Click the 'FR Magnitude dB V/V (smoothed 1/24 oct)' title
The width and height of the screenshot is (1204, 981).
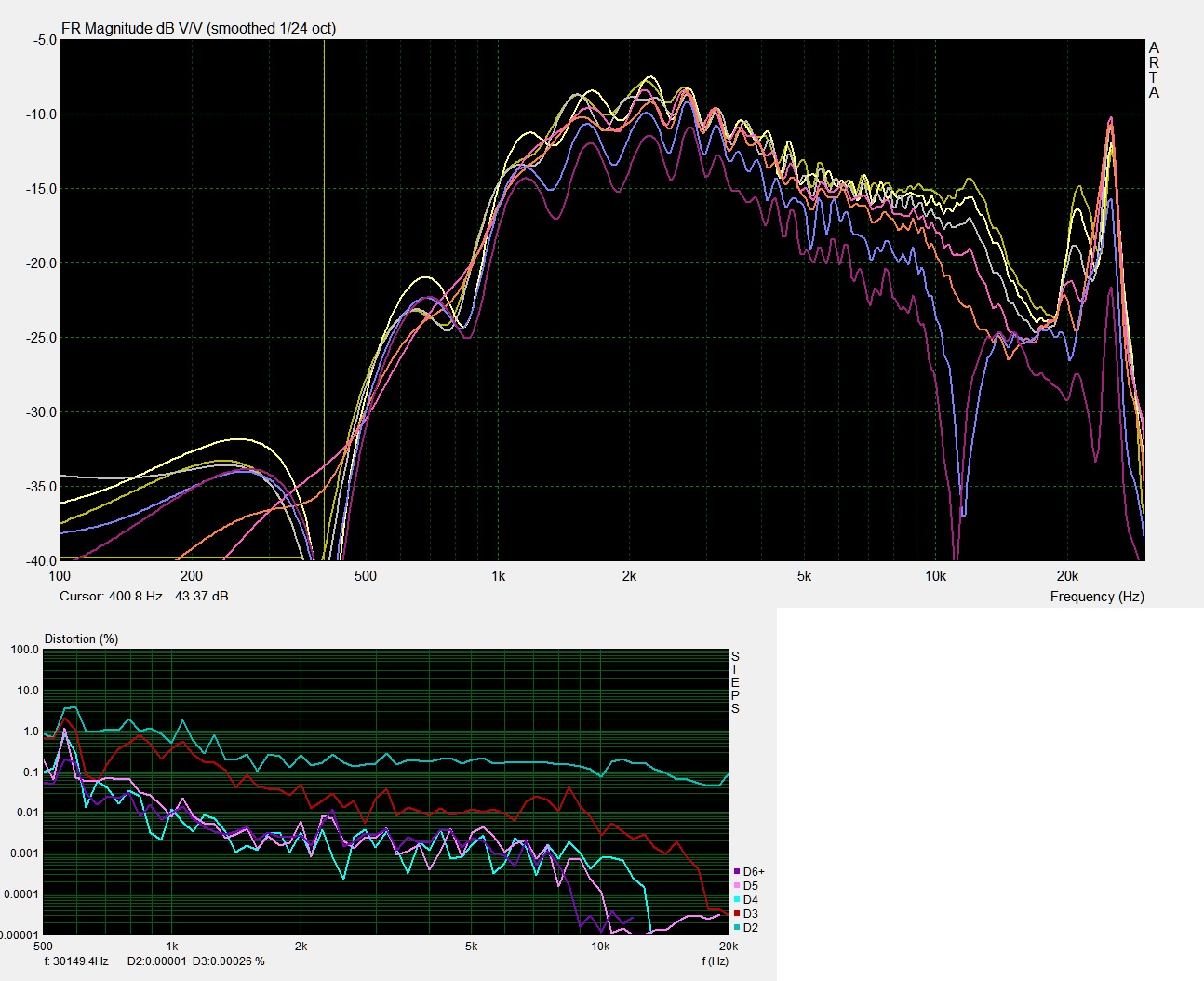tap(199, 29)
